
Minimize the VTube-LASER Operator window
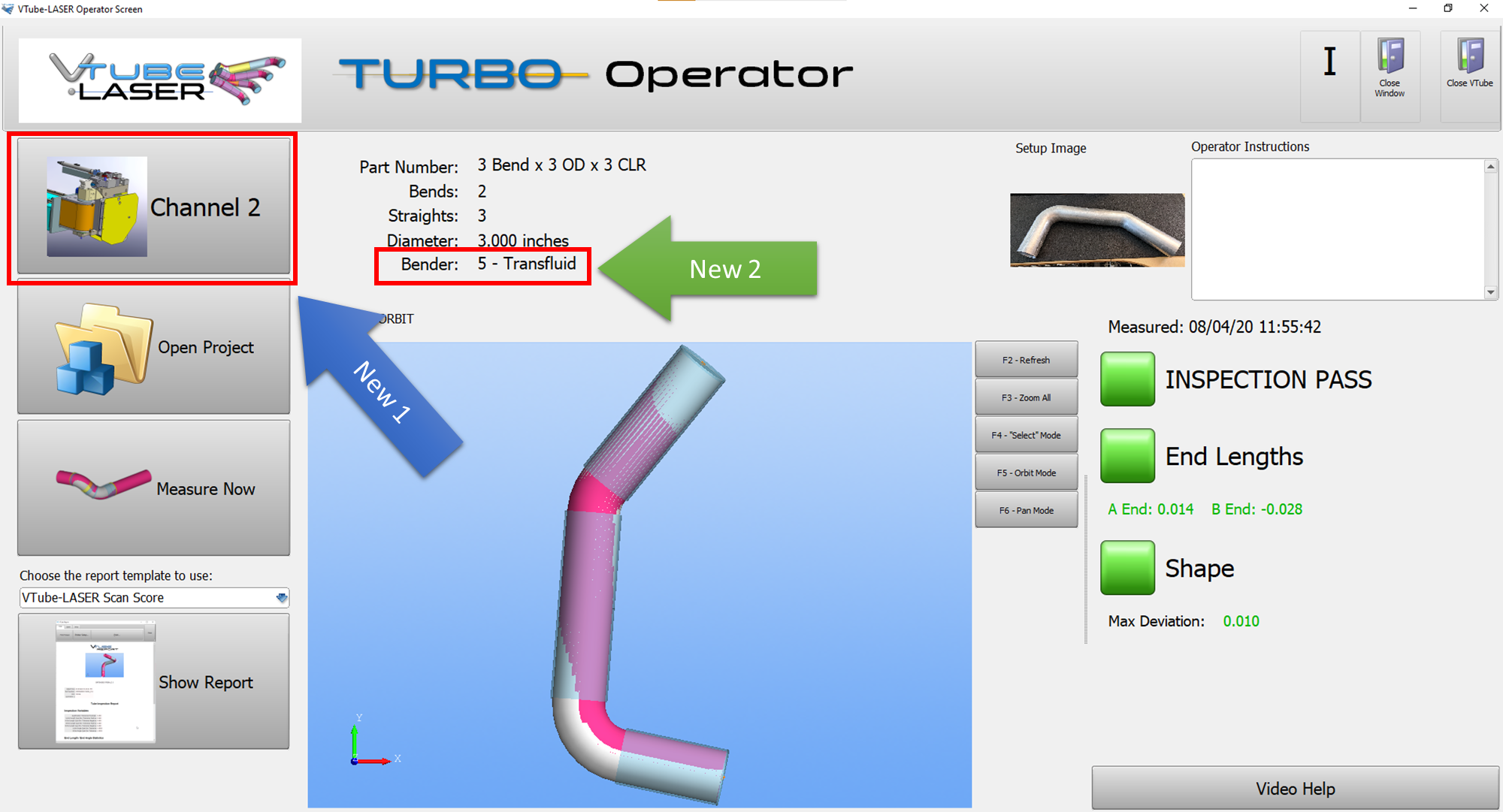click(1413, 8)
